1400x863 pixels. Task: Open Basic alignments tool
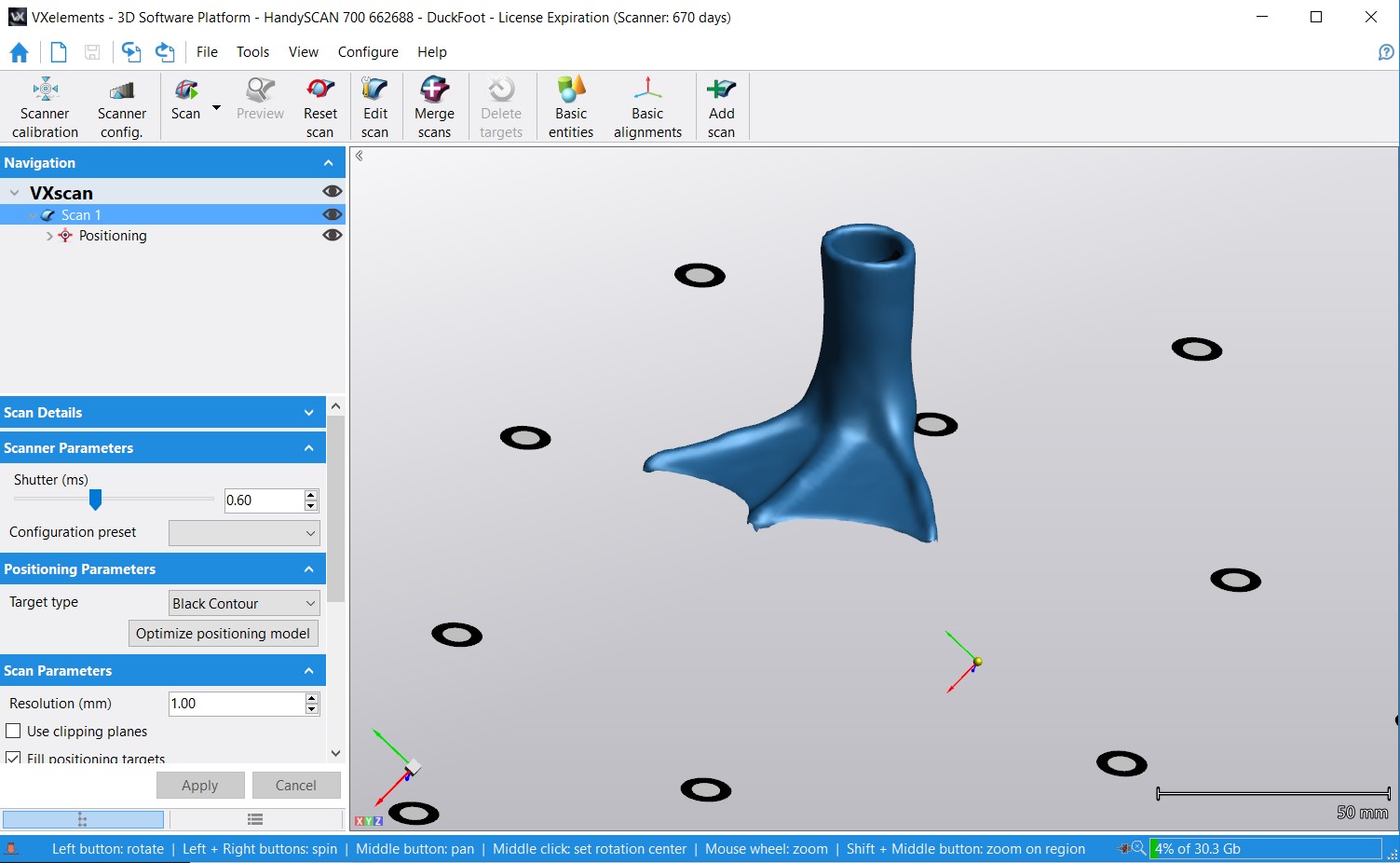[647, 107]
